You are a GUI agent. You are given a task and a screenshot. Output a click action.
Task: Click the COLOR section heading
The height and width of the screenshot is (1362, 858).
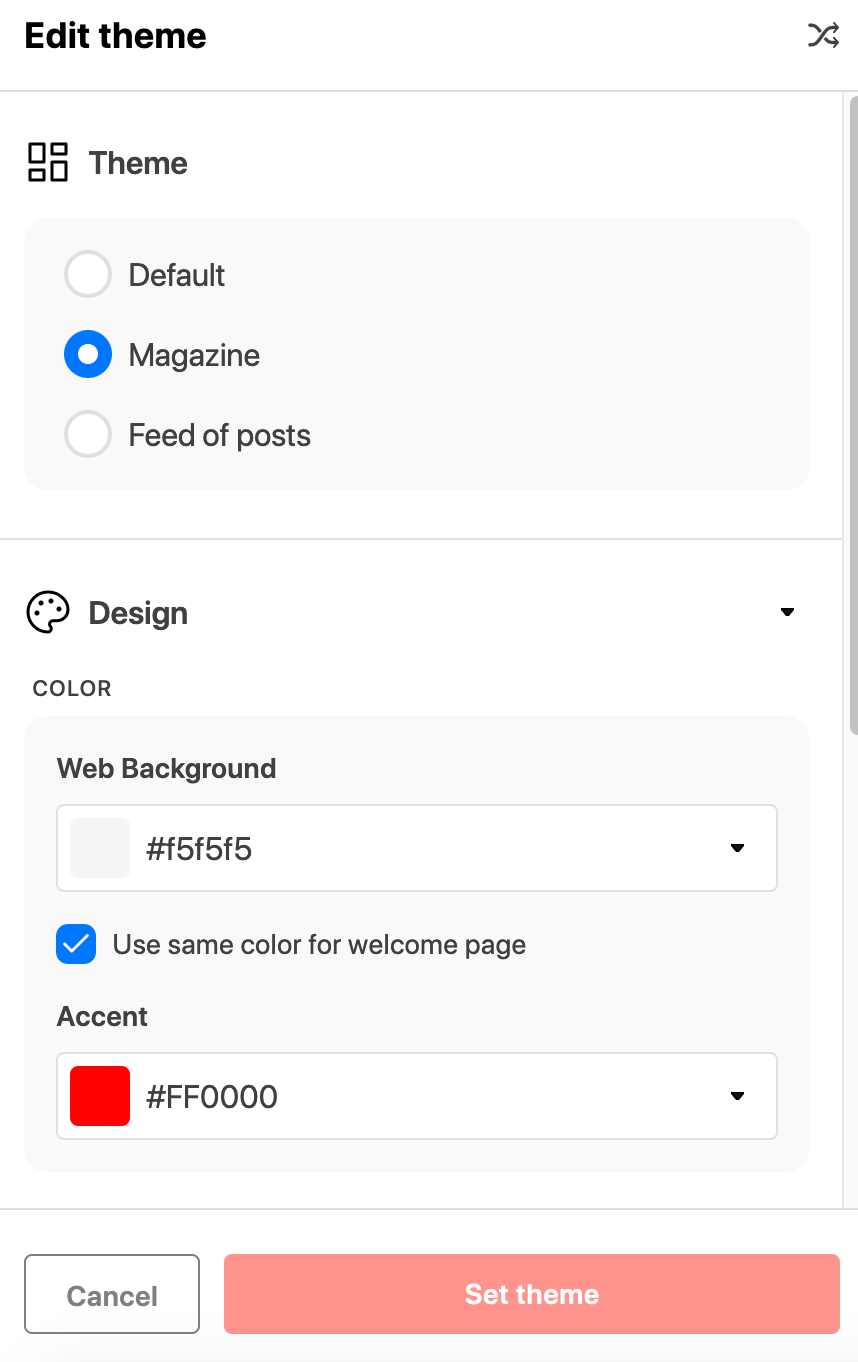71,688
